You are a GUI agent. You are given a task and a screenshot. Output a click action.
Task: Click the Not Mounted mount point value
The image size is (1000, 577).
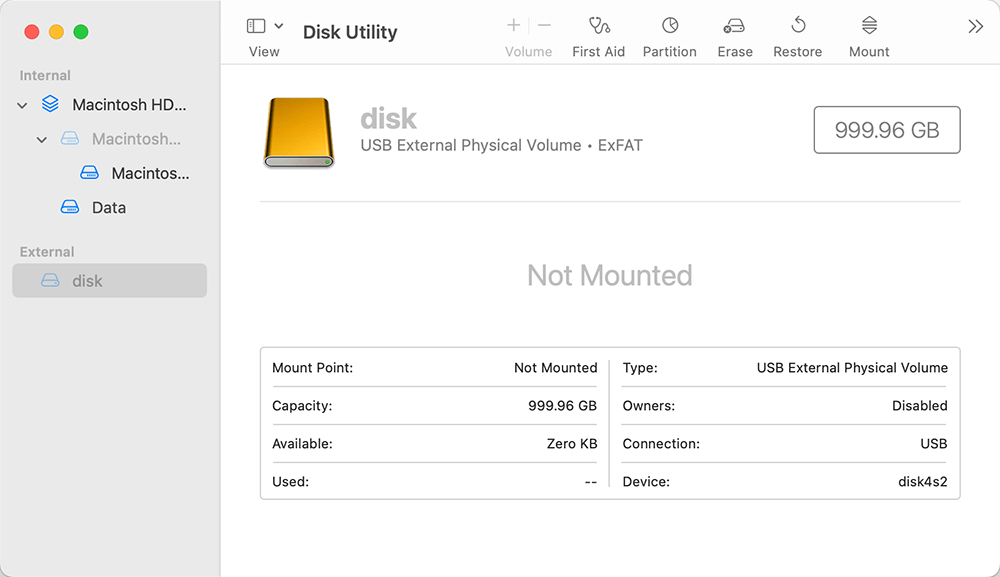click(555, 368)
